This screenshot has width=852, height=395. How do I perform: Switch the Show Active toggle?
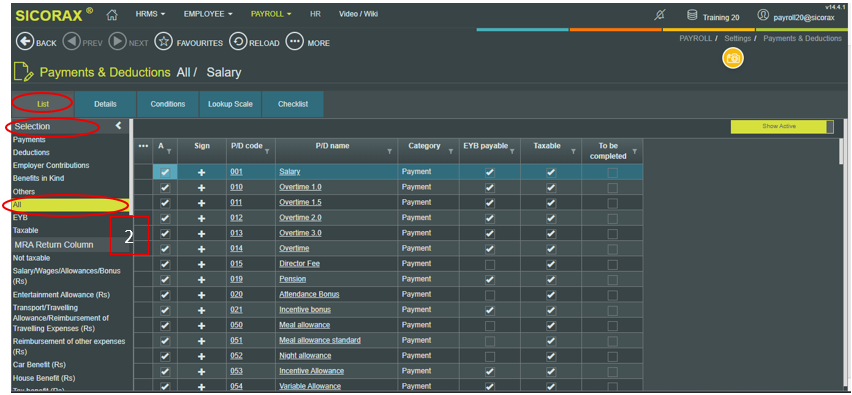tap(782, 127)
